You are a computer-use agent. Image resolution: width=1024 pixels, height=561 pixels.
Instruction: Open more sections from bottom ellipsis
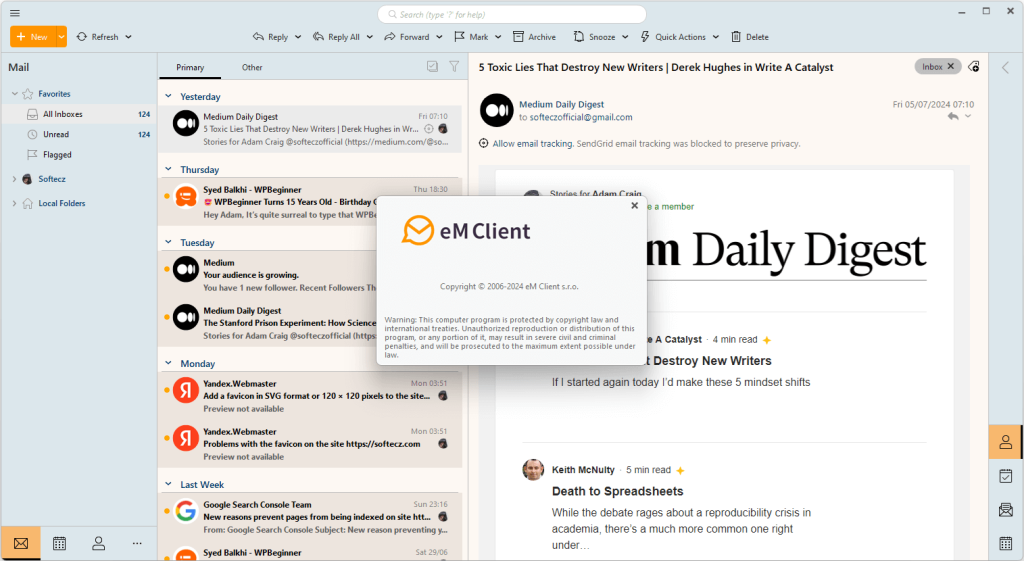(x=137, y=543)
